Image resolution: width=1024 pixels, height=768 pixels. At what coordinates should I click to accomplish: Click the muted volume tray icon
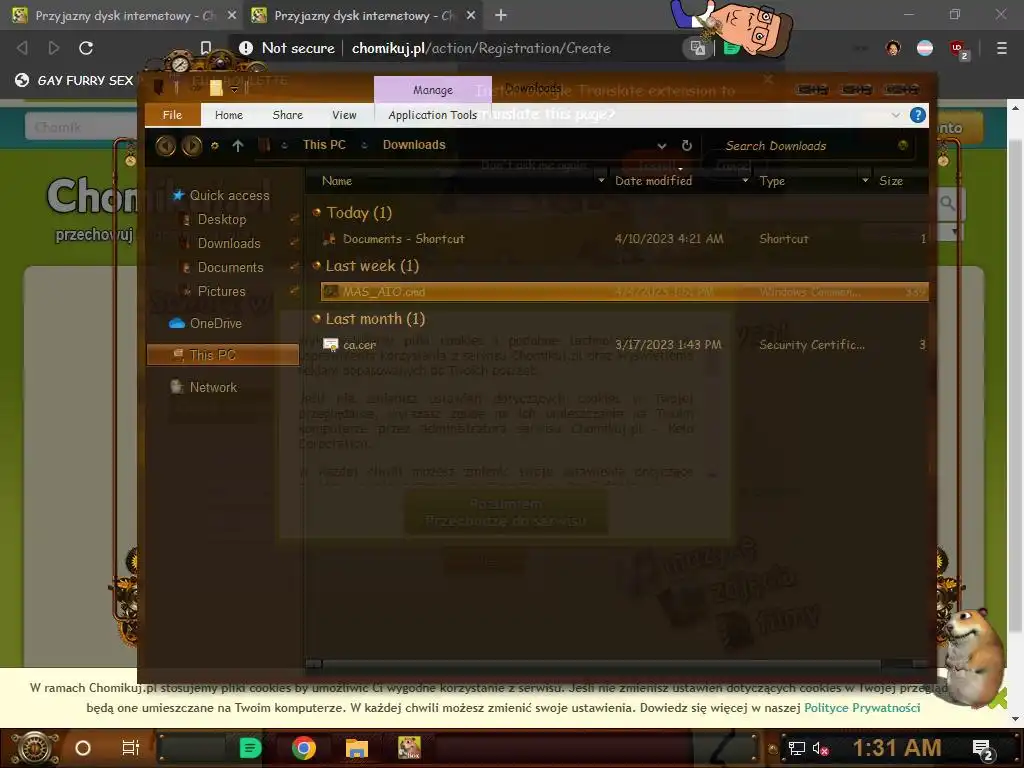point(820,748)
